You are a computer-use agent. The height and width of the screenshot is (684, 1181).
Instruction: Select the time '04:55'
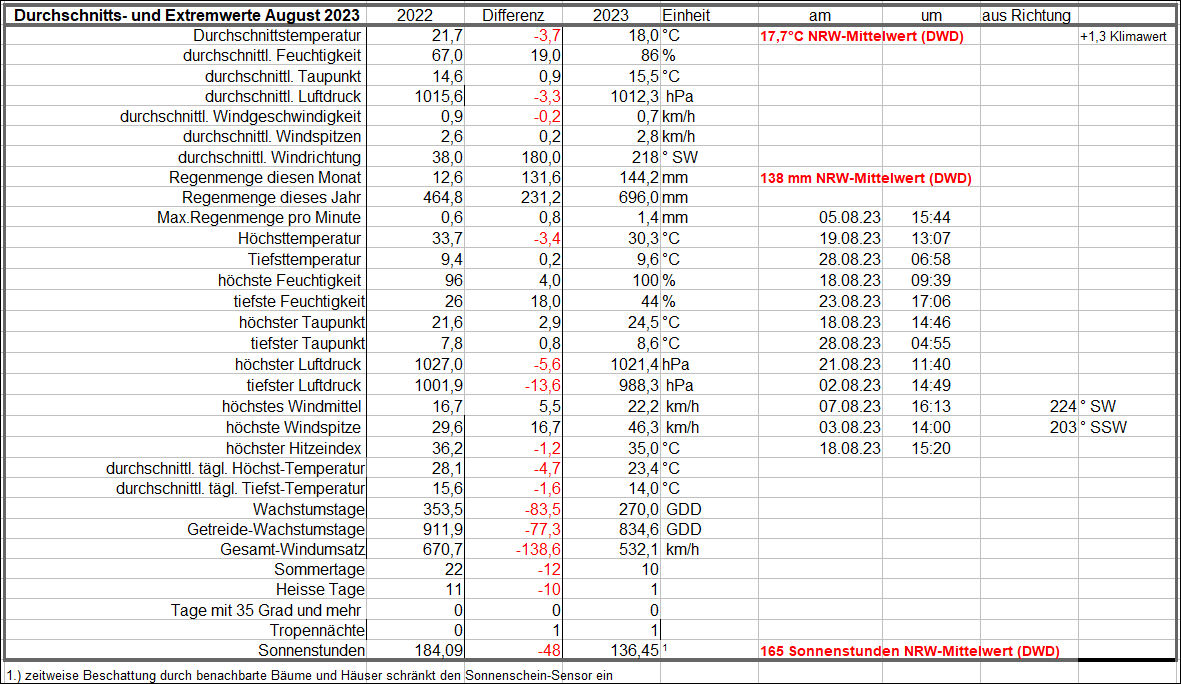point(931,344)
